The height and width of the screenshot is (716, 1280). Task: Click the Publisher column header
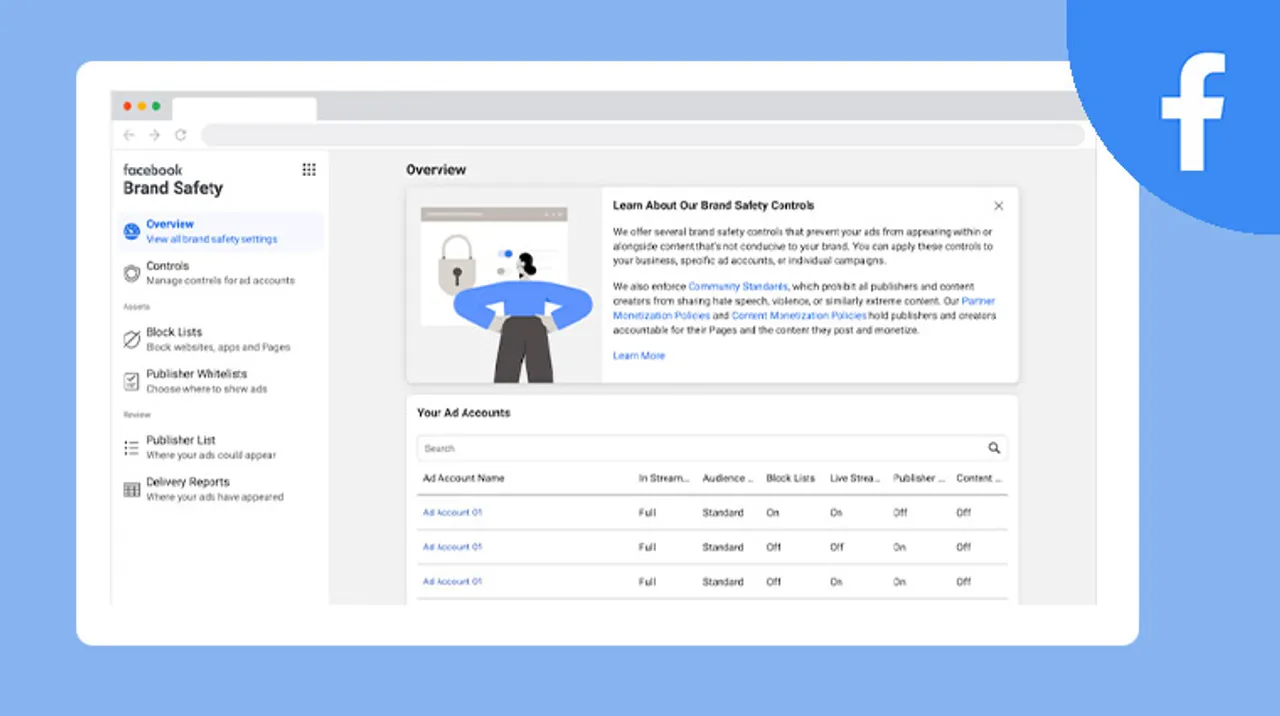919,479
